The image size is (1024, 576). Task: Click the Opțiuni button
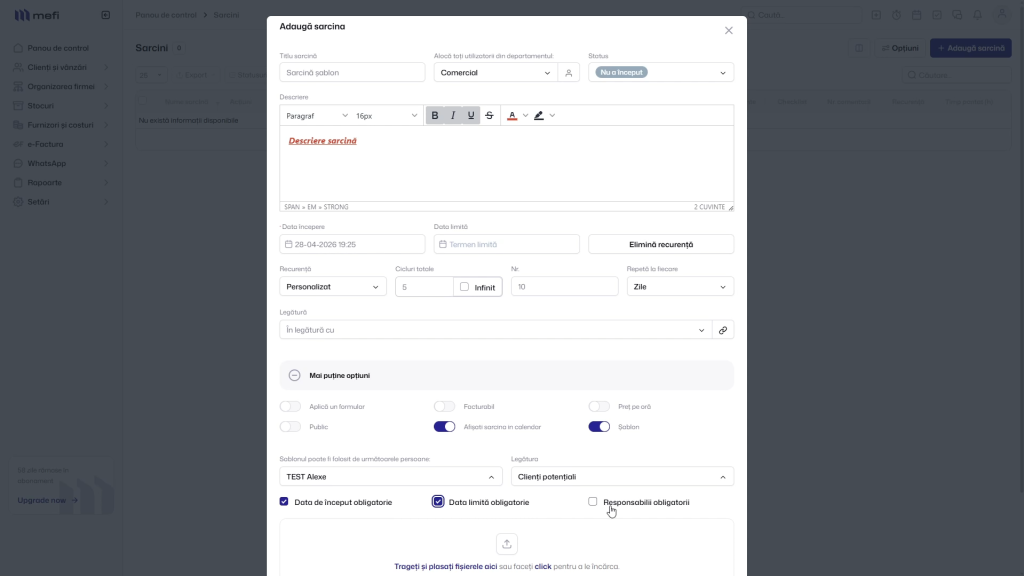click(x=901, y=48)
